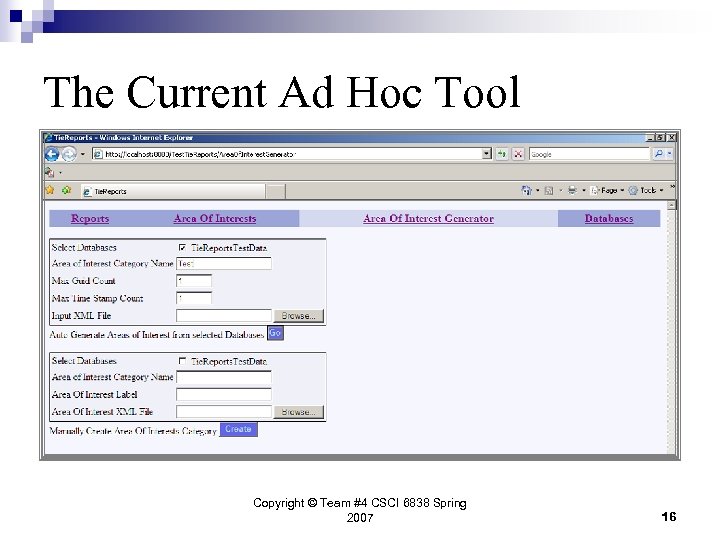Click the 'Max Grid Count' label
Viewport: 720px width, 540px height.
84,281
